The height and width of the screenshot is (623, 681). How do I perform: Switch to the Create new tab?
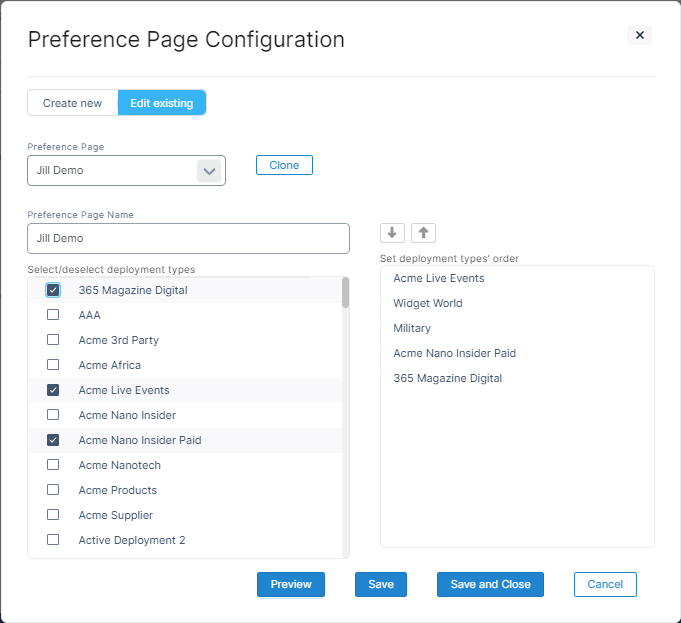[72, 103]
